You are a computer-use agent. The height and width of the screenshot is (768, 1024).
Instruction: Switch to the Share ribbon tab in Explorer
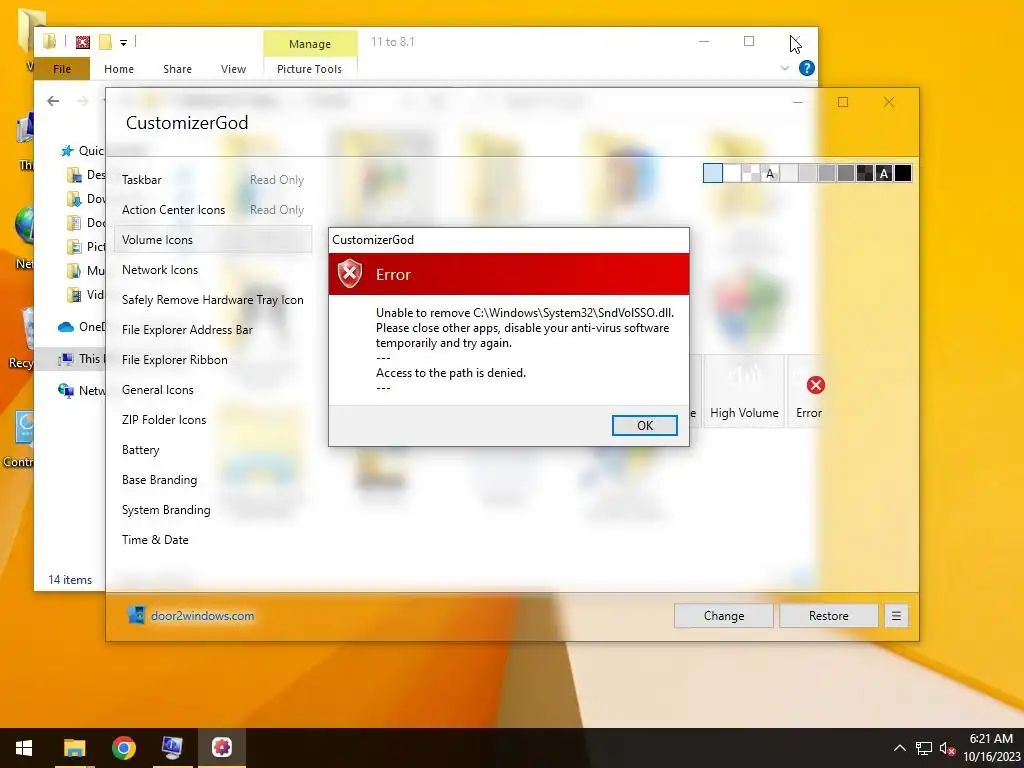pos(177,69)
